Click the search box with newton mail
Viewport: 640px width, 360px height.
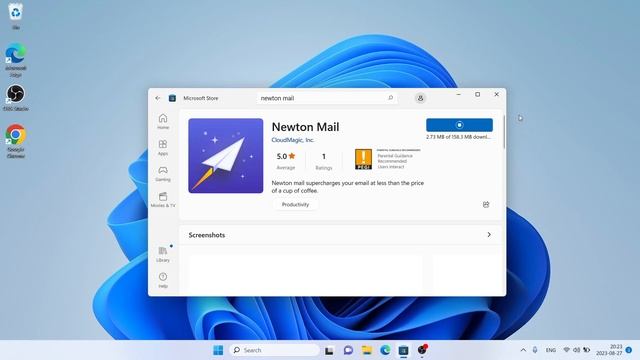click(x=327, y=98)
